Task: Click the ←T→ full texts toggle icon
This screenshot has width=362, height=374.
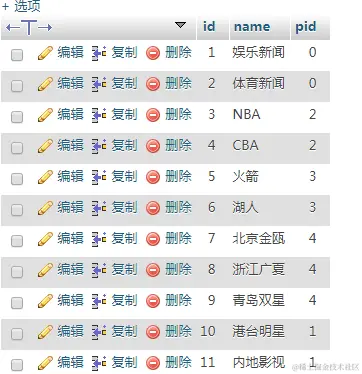Action: [29, 27]
